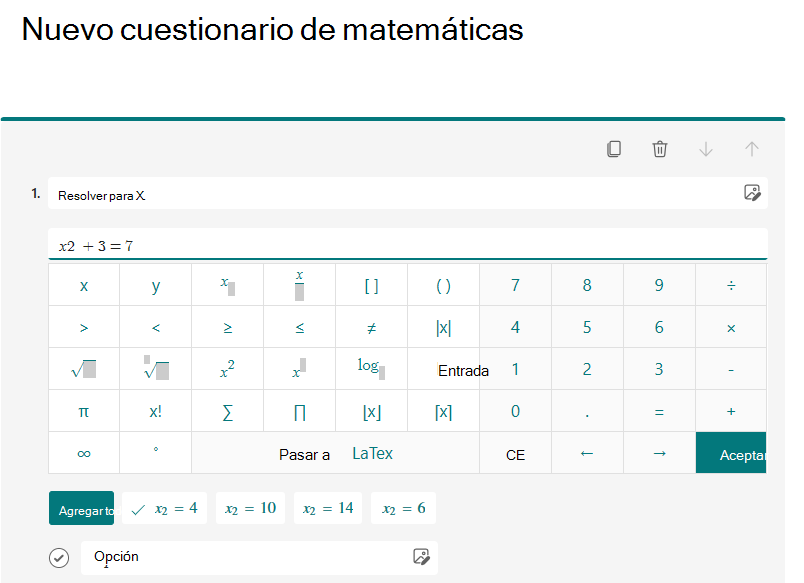Screen dimensions: 804x583
Task: Choose suggested answer x₂ = 14
Action: click(328, 508)
